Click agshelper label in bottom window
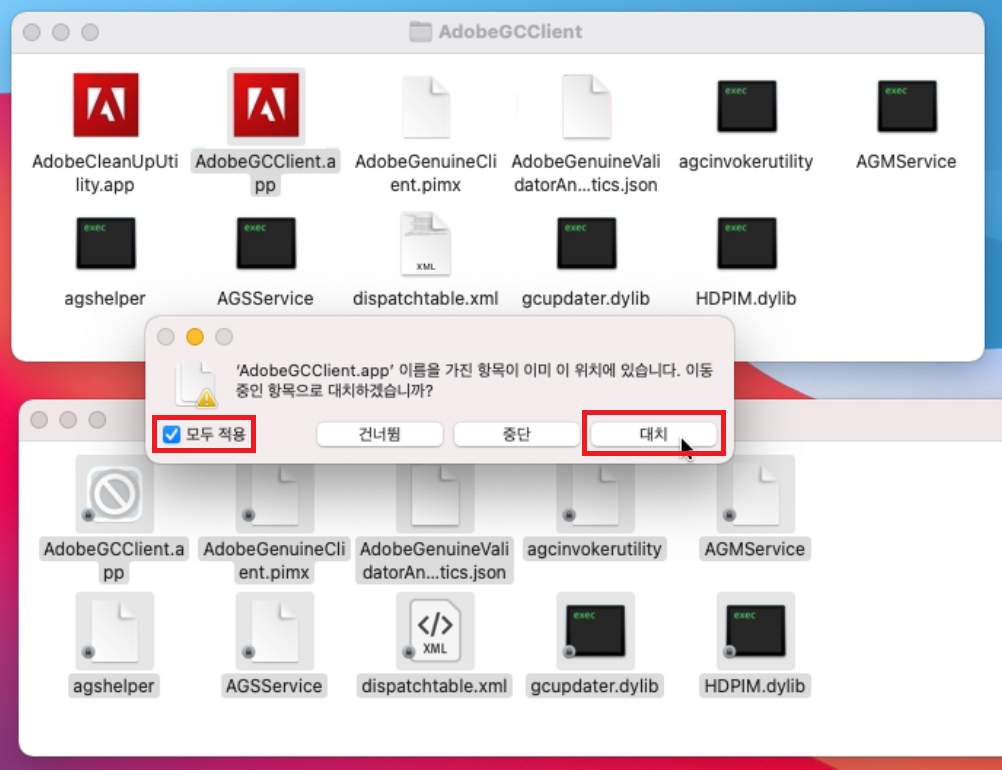 point(114,686)
